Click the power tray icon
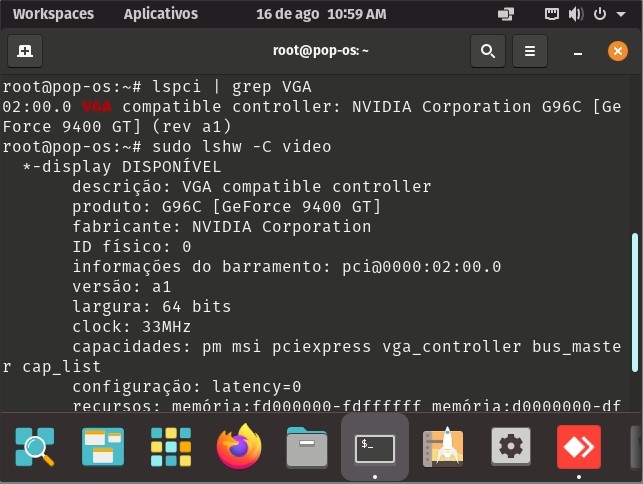Screen dimensions: 643x484 [600, 14]
